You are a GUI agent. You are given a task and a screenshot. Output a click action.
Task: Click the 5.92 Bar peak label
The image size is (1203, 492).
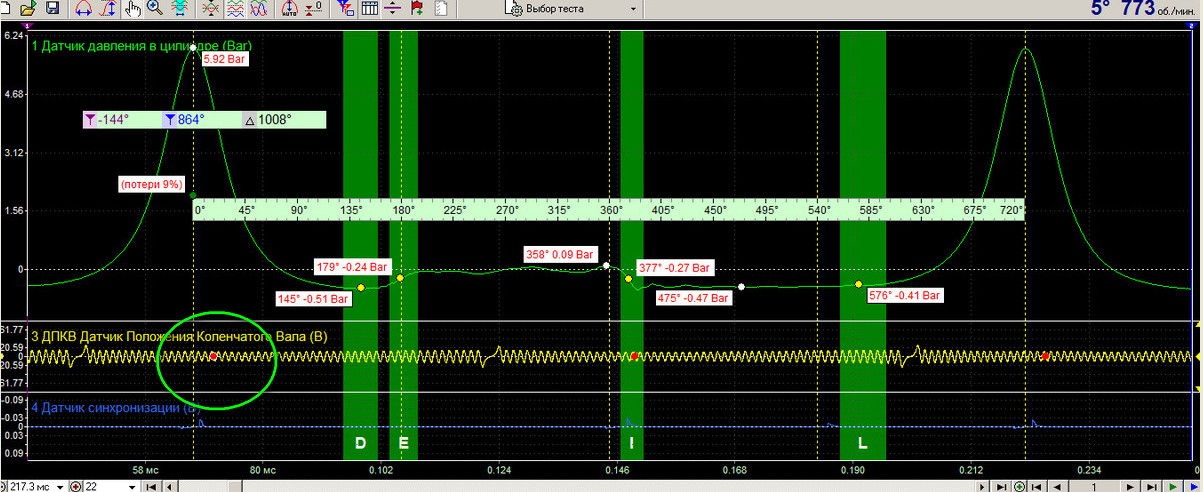pyautogui.click(x=224, y=59)
